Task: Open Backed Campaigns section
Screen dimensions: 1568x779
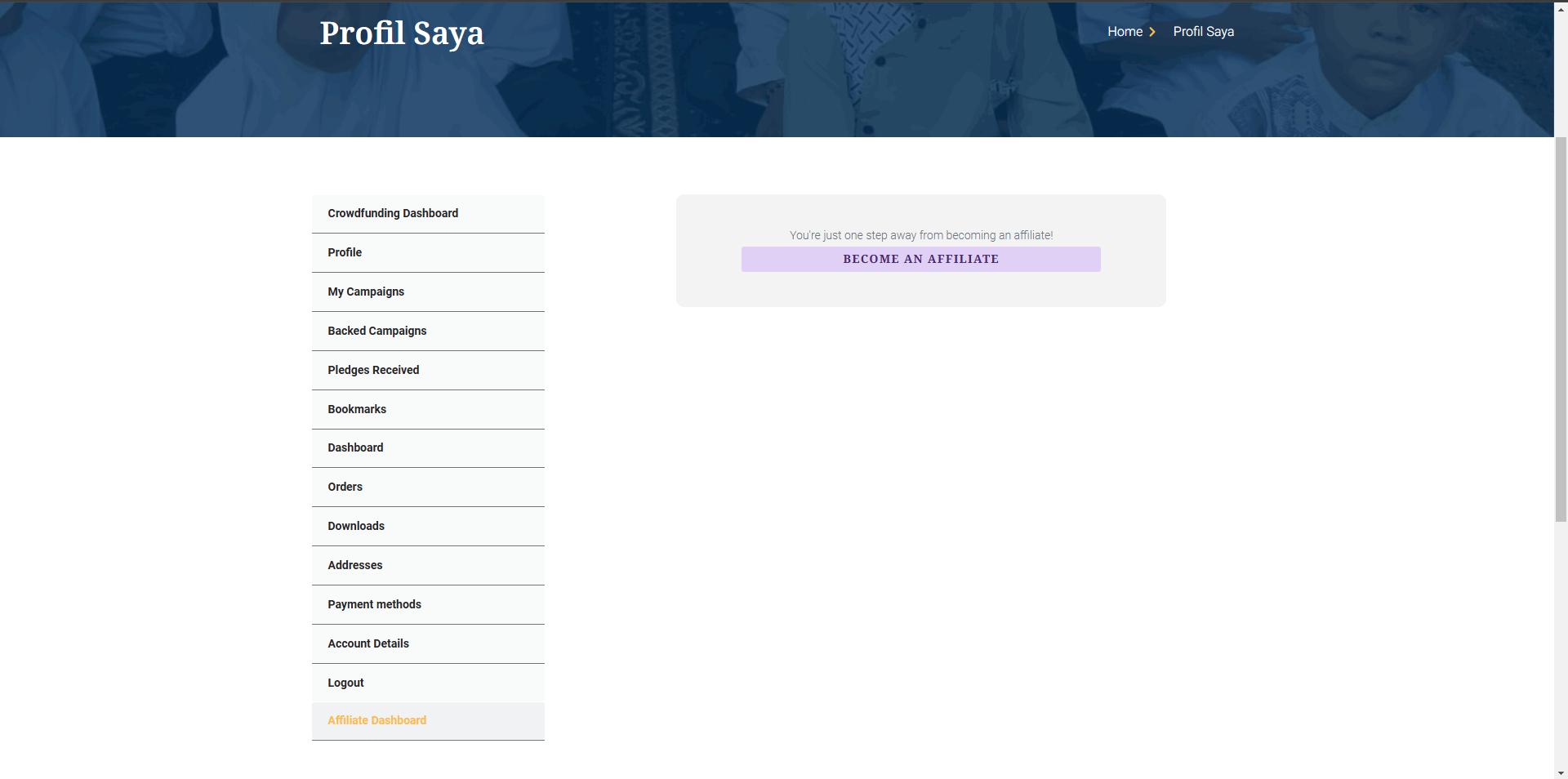Action: 428,331
